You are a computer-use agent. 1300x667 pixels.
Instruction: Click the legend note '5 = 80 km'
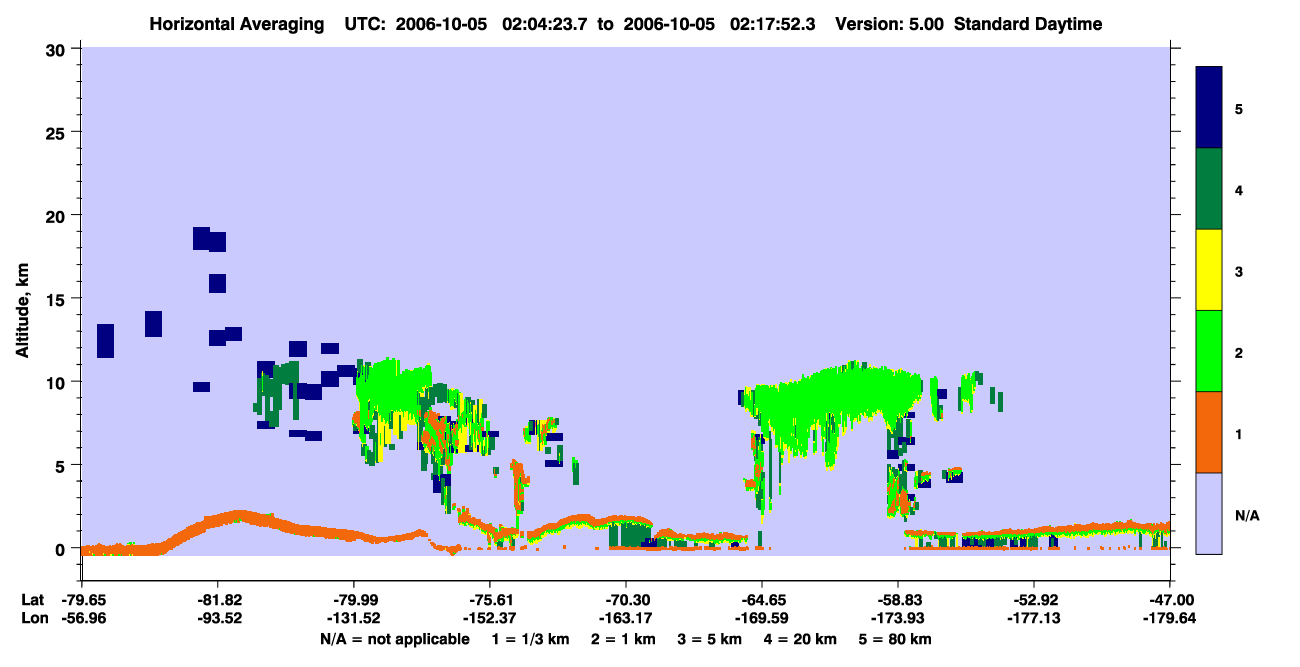click(x=896, y=639)
